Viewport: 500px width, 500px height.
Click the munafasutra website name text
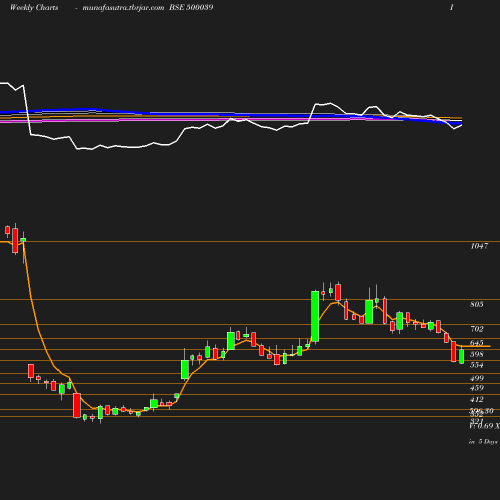click(x=123, y=8)
